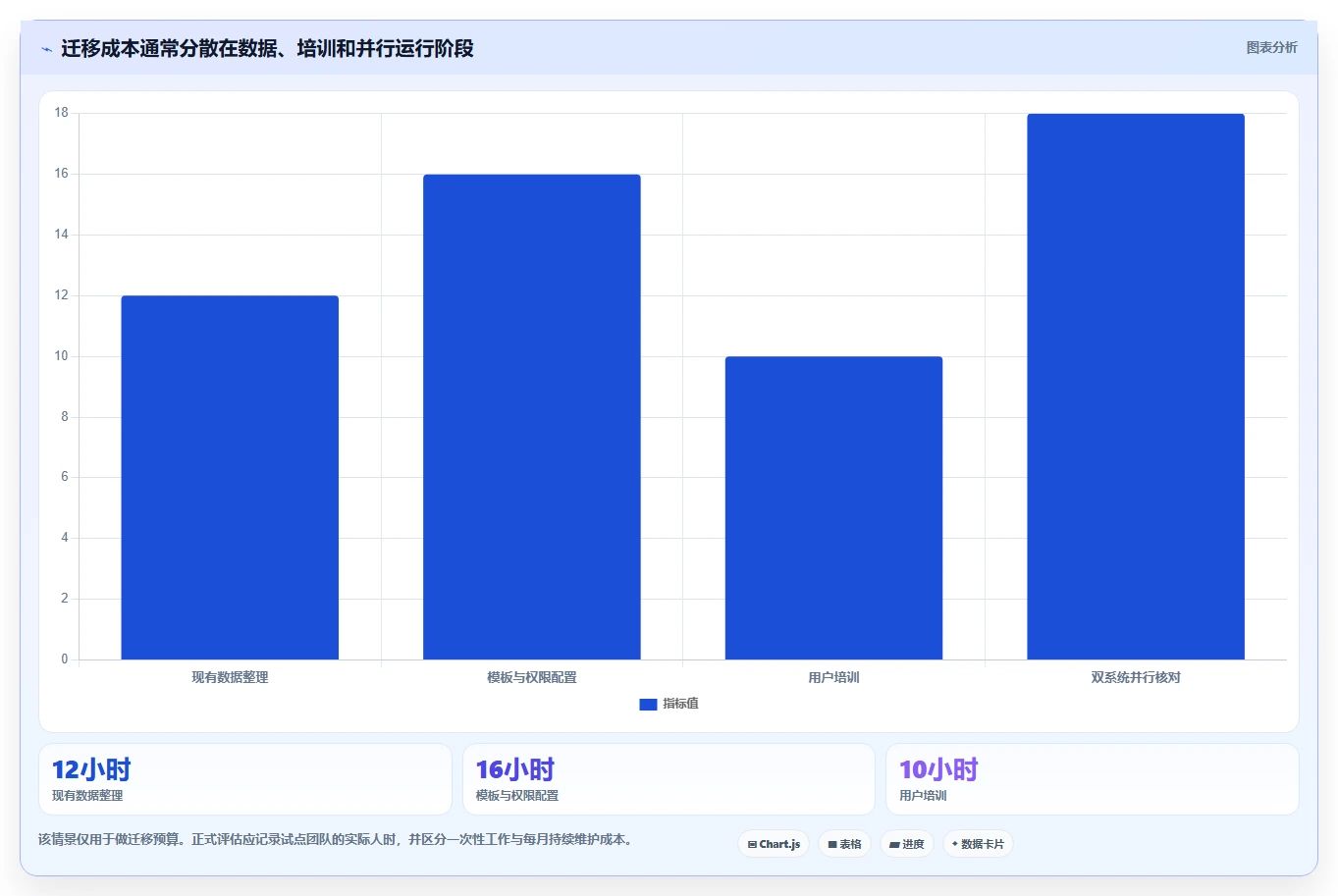
Task: Click the 指标值 legend label
Action: tap(680, 704)
